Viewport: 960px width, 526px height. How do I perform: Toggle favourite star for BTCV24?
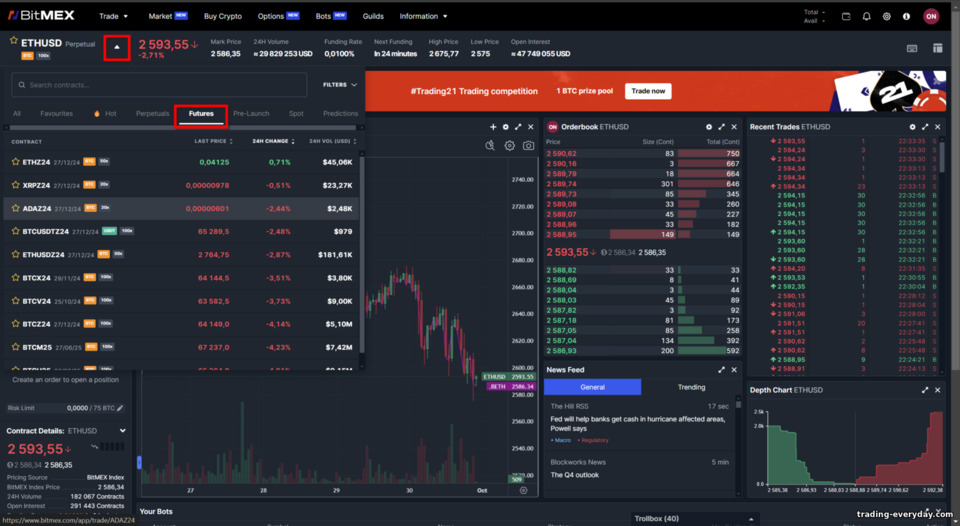(x=15, y=301)
